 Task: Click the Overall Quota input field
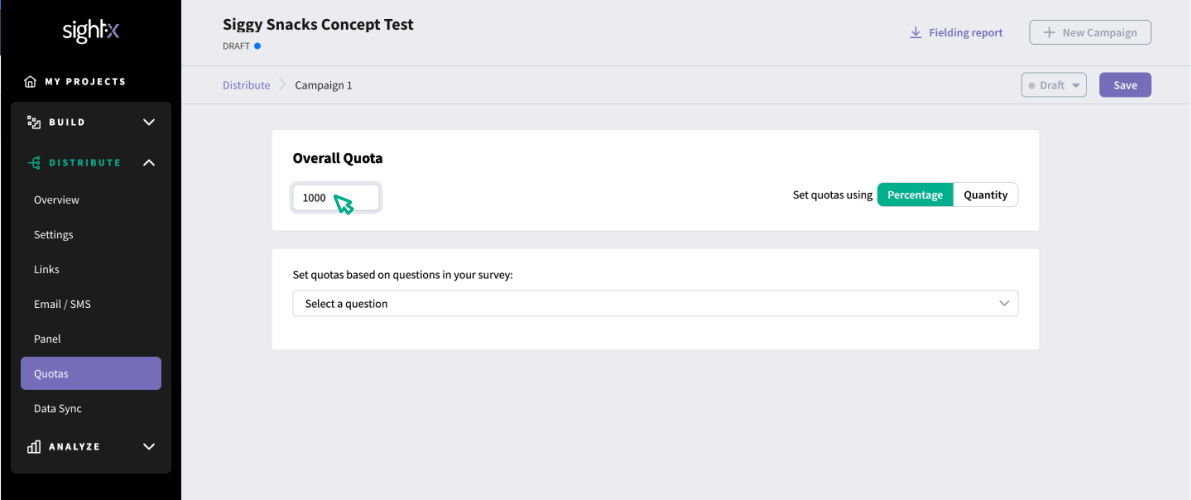(336, 198)
